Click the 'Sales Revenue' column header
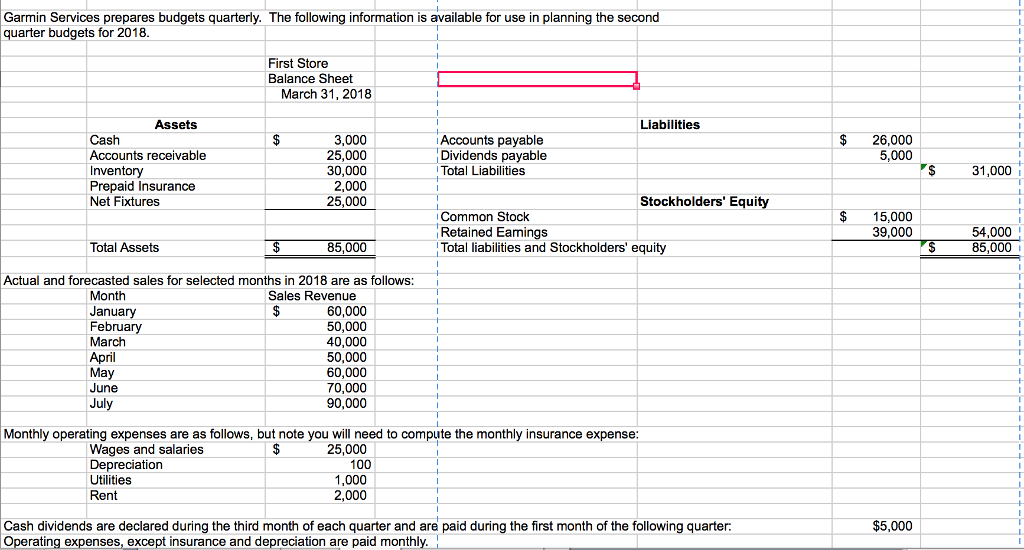 click(x=312, y=296)
